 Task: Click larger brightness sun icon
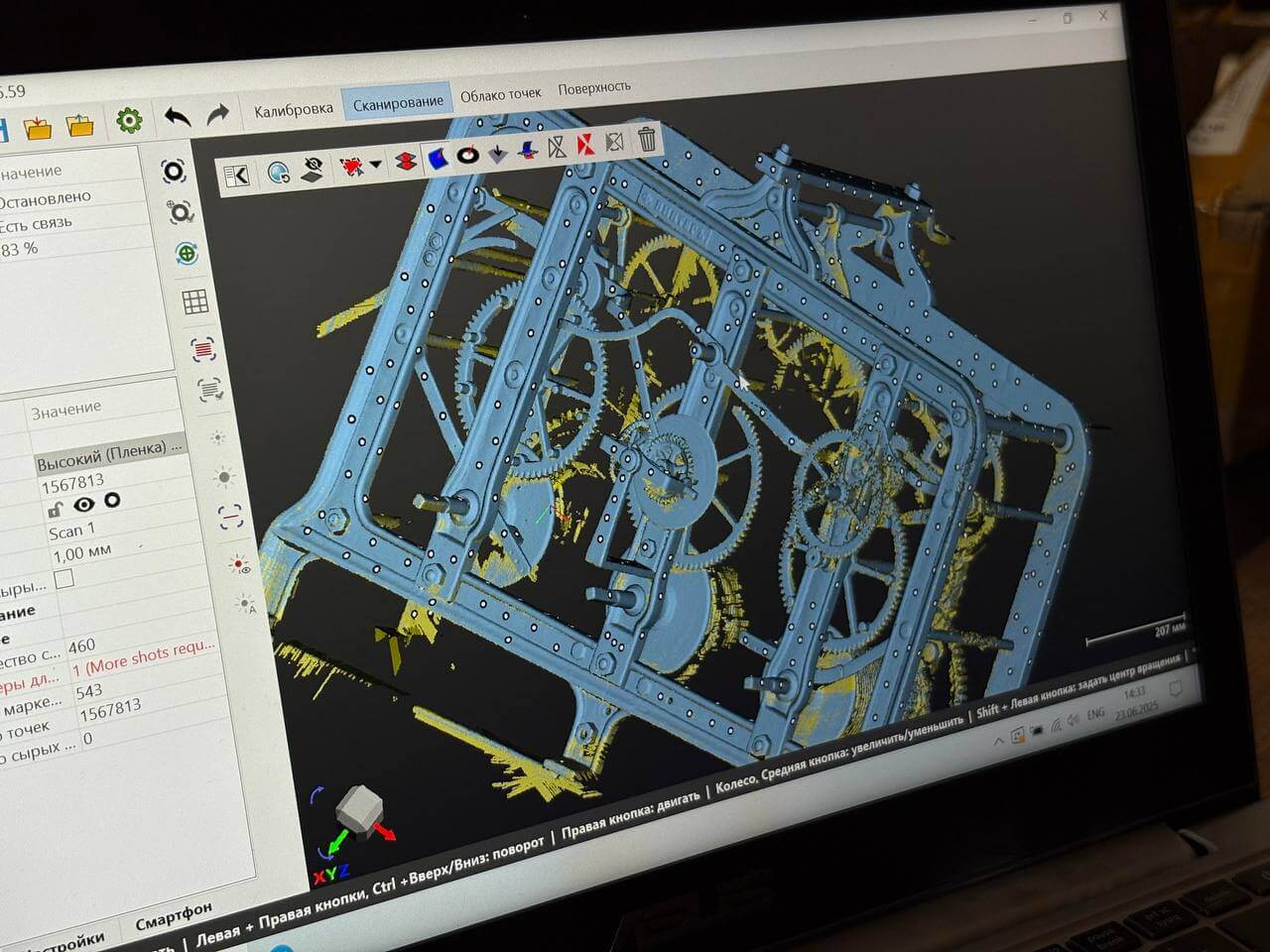pos(224,477)
